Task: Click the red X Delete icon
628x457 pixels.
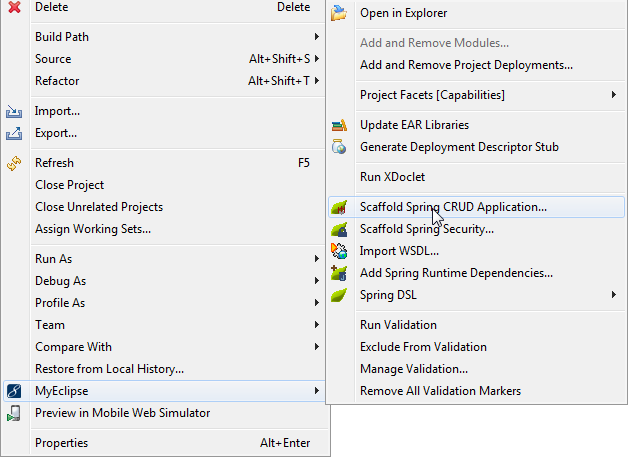Action: (x=14, y=7)
